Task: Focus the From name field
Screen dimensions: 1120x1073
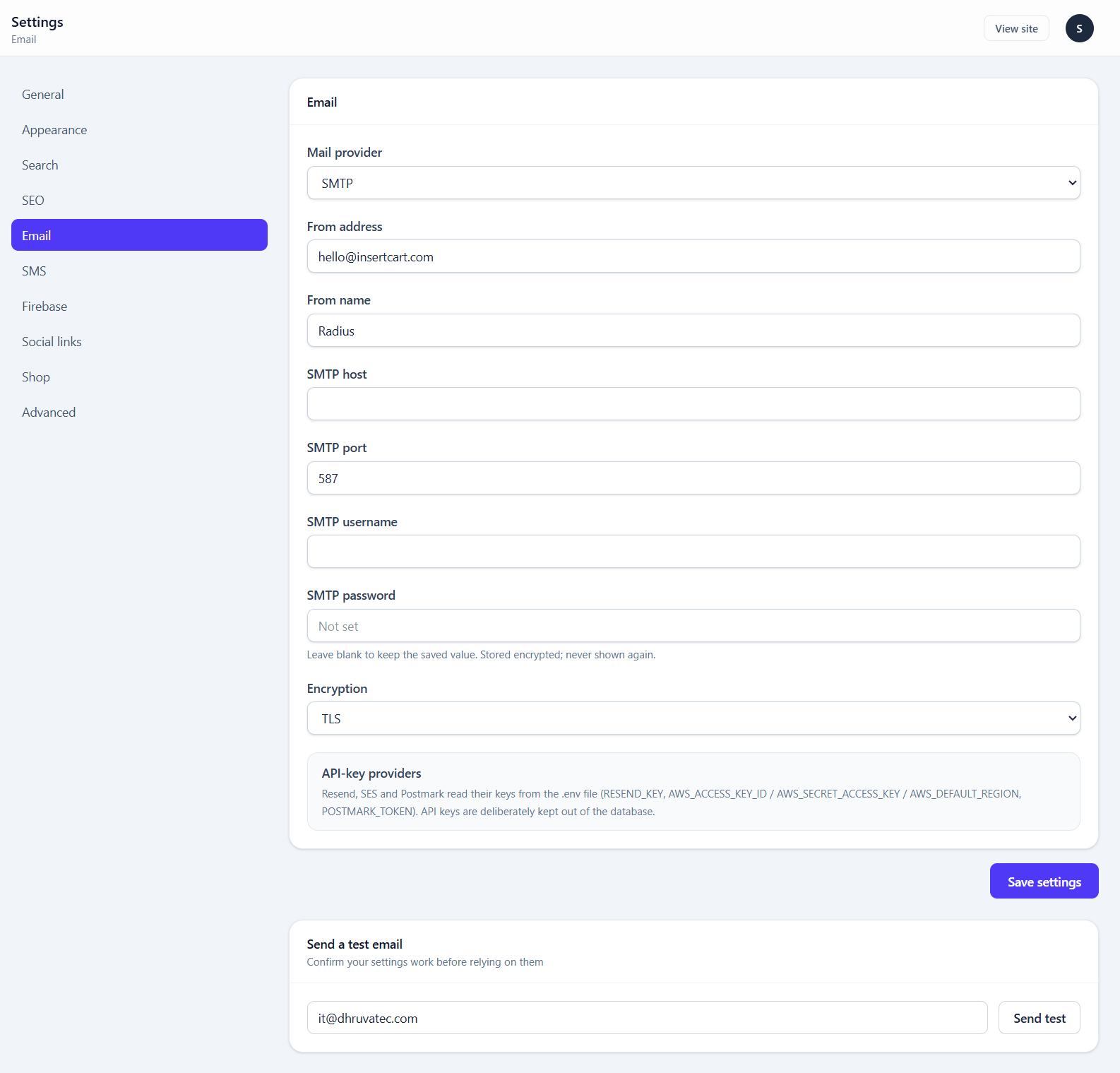Action: click(x=693, y=331)
